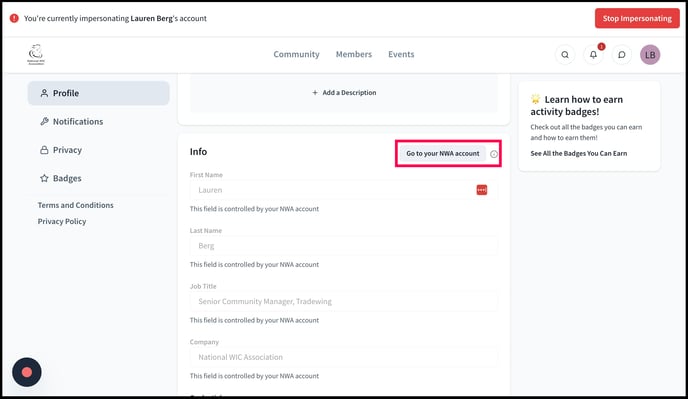Screen dimensions: 688x399
Task: Open the notifications bell icon
Action: point(593,55)
